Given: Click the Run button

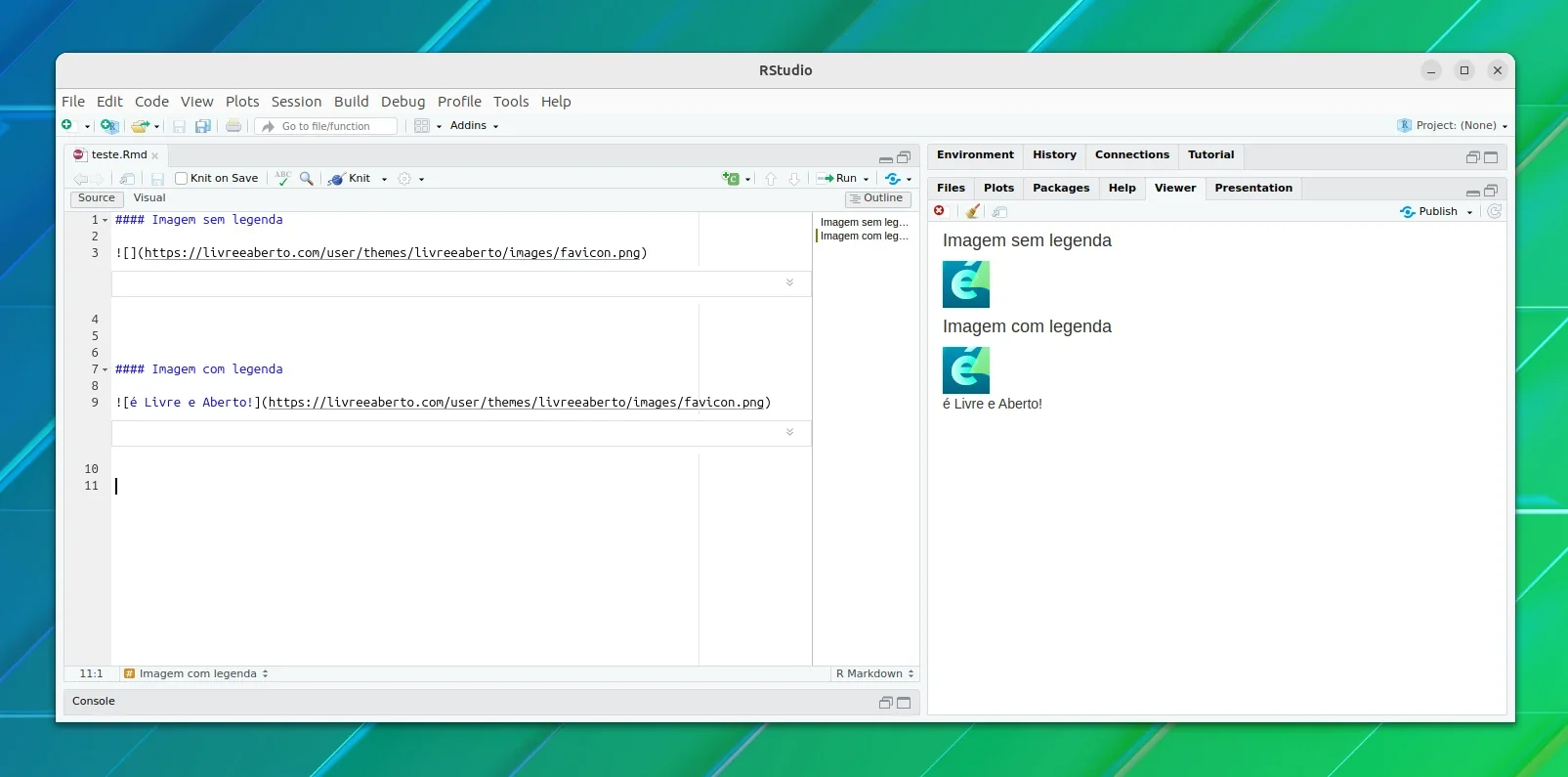Looking at the screenshot, I should click(x=837, y=179).
